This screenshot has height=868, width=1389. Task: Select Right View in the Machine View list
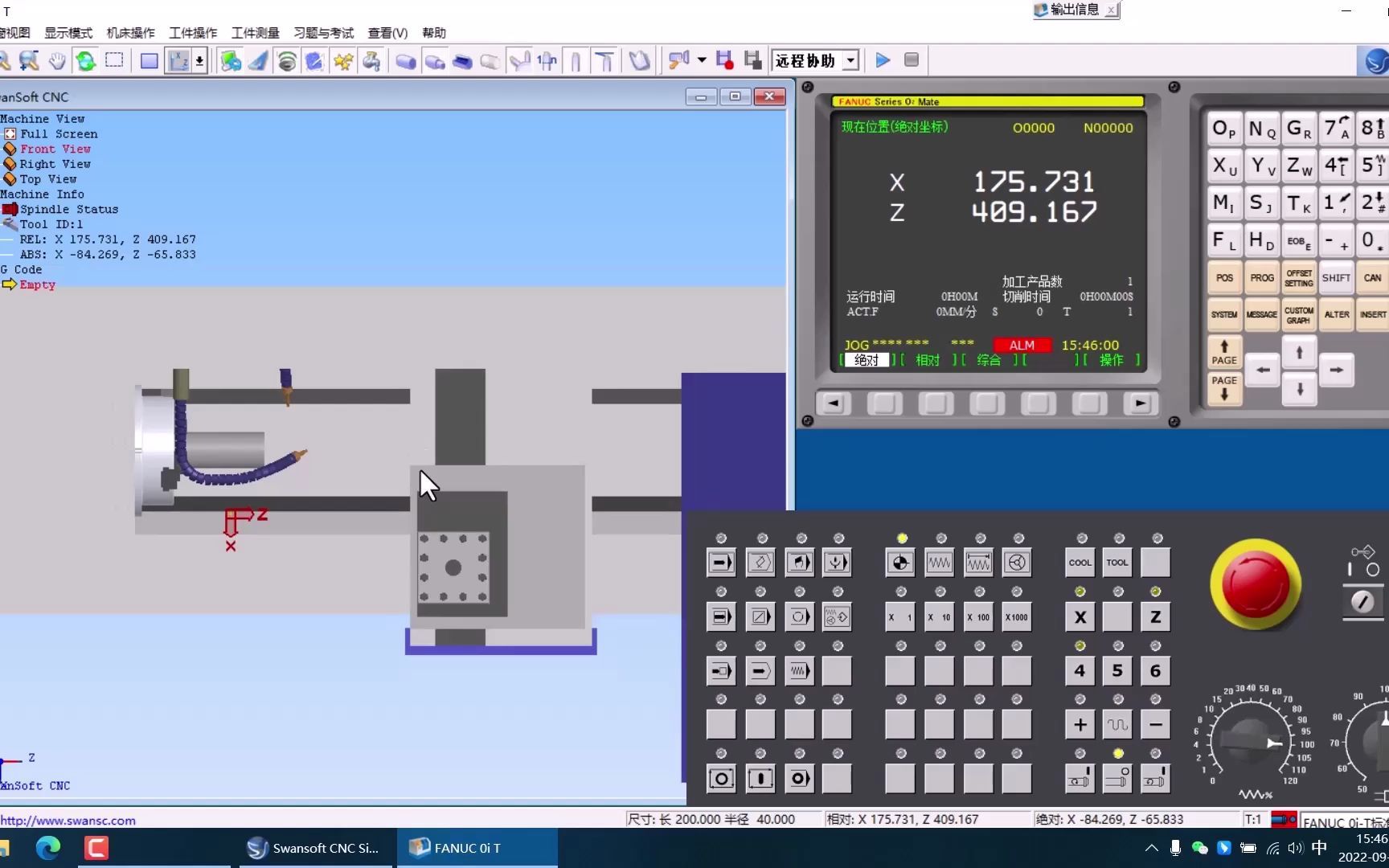55,164
